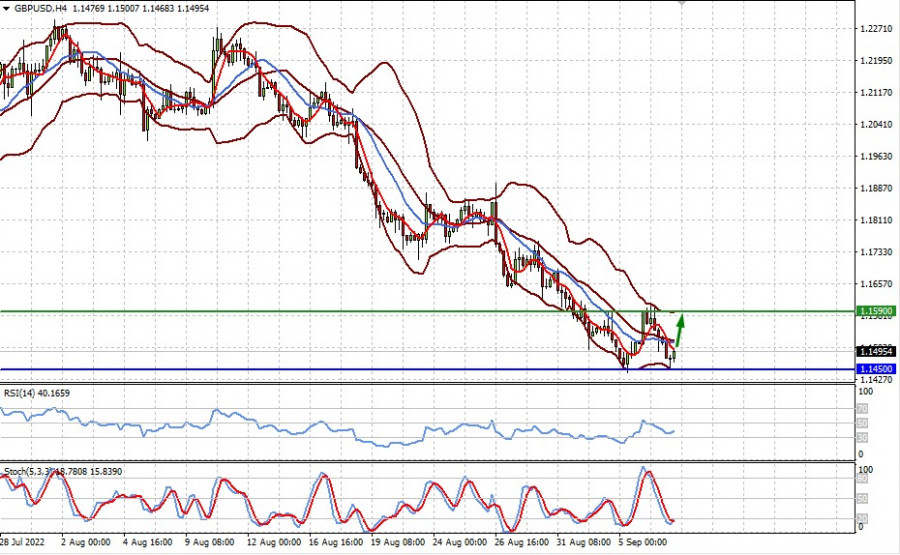Click the 1.22710 price axis label
The height and width of the screenshot is (555, 900).
pos(876,29)
